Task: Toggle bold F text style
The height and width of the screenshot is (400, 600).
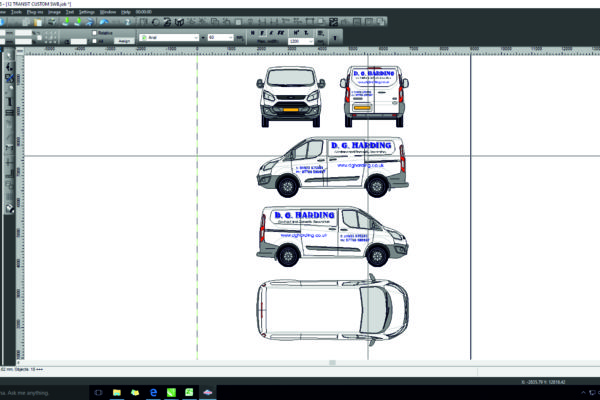Action: [x=262, y=33]
